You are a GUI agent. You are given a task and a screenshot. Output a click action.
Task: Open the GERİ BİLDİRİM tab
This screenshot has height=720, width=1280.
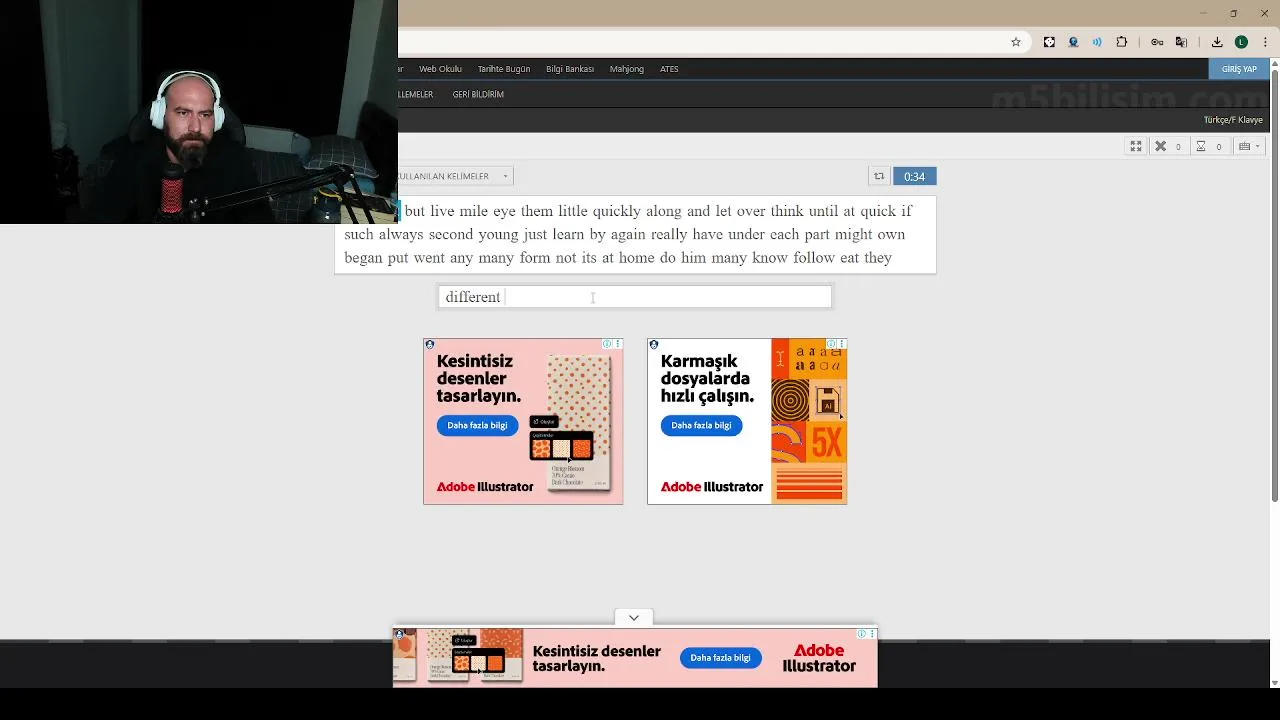(x=478, y=94)
